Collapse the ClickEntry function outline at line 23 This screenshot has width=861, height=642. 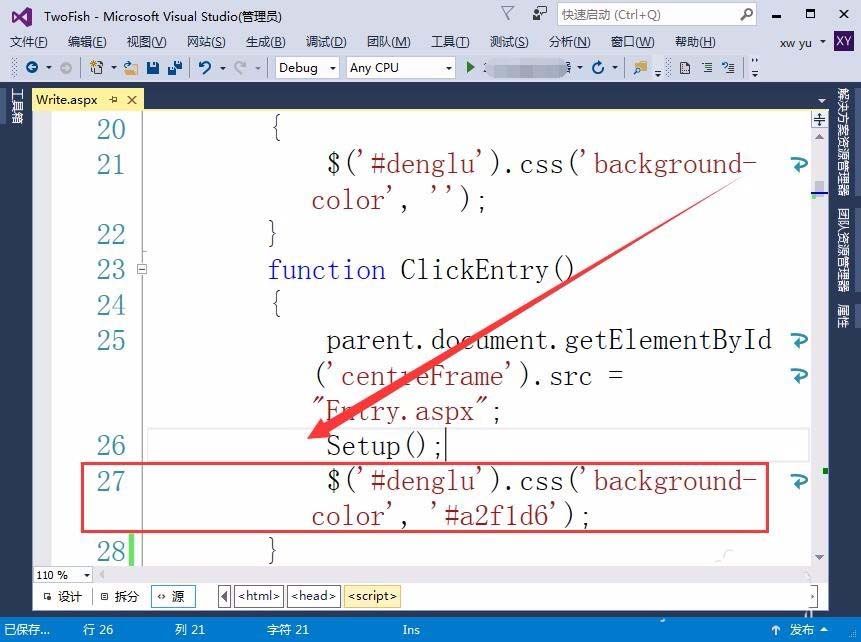click(x=143, y=269)
